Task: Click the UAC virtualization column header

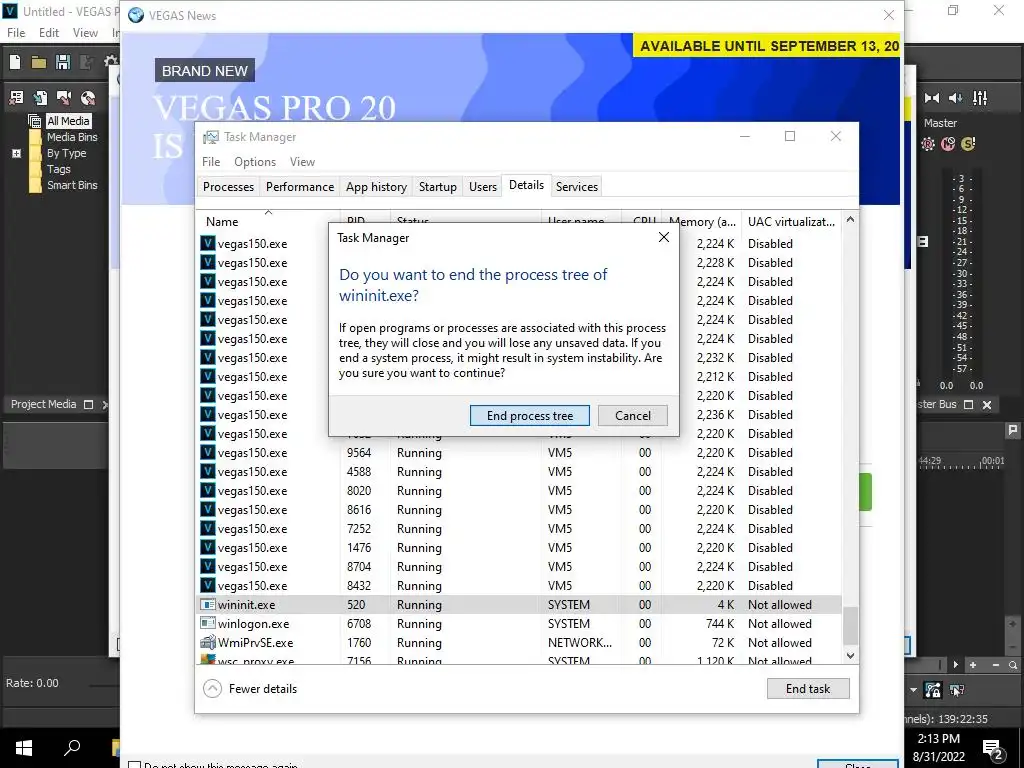Action: [791, 221]
